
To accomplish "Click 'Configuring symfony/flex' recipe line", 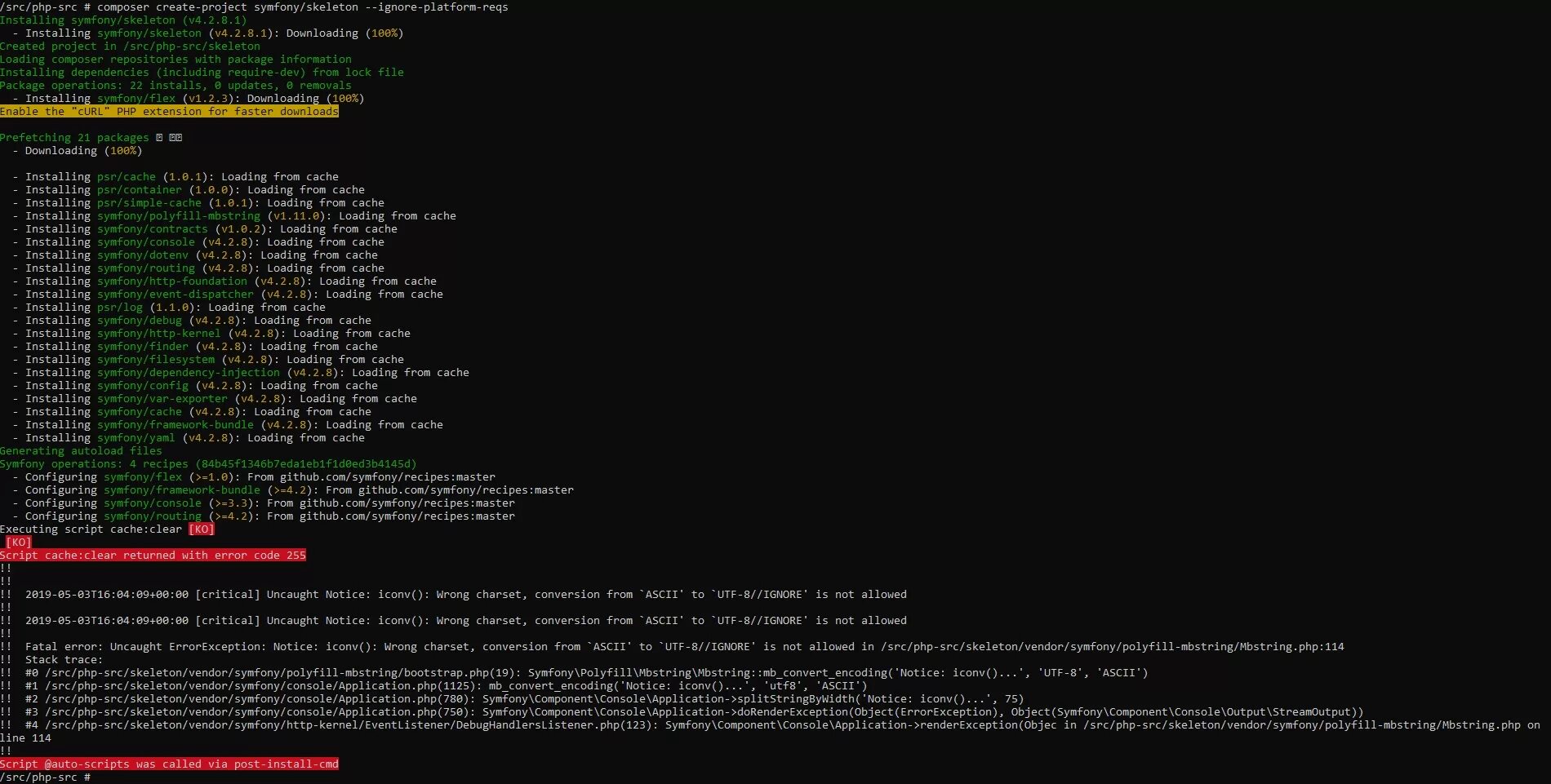I will 254,476.
